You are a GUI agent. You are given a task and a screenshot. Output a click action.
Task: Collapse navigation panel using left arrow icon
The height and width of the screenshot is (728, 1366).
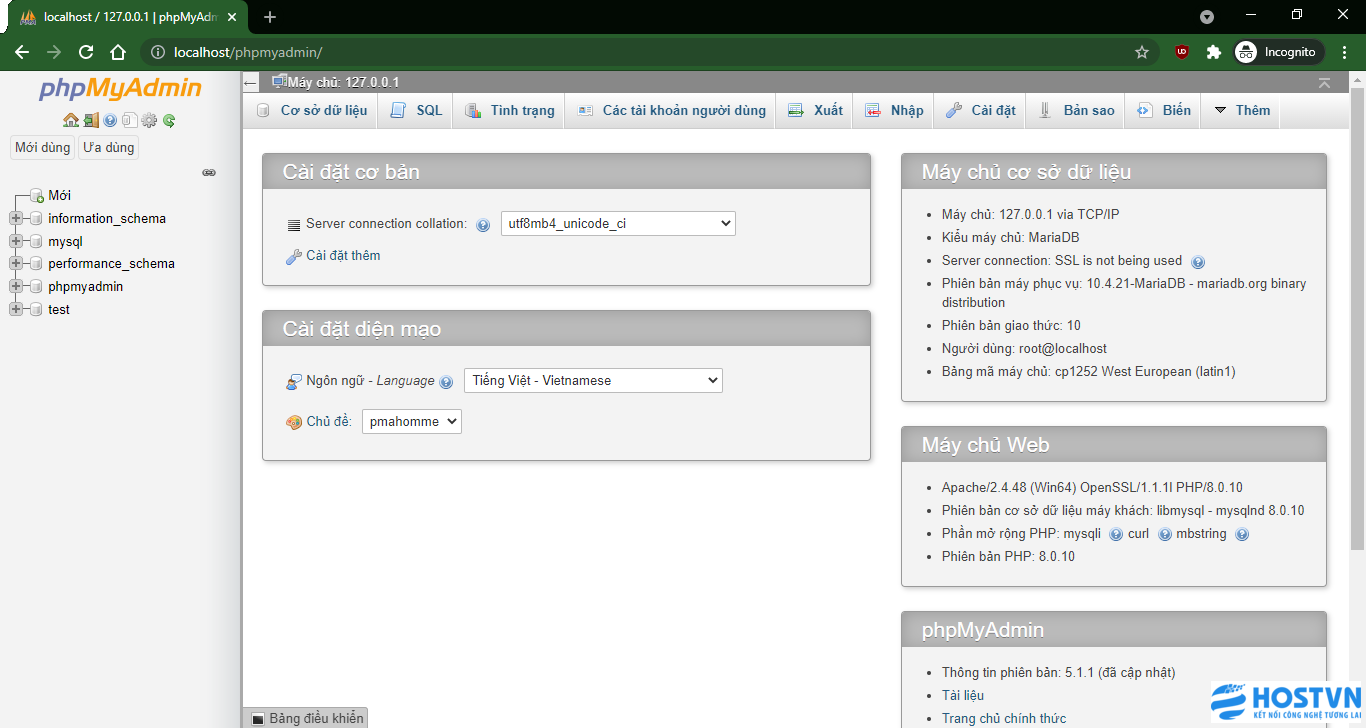(x=251, y=83)
